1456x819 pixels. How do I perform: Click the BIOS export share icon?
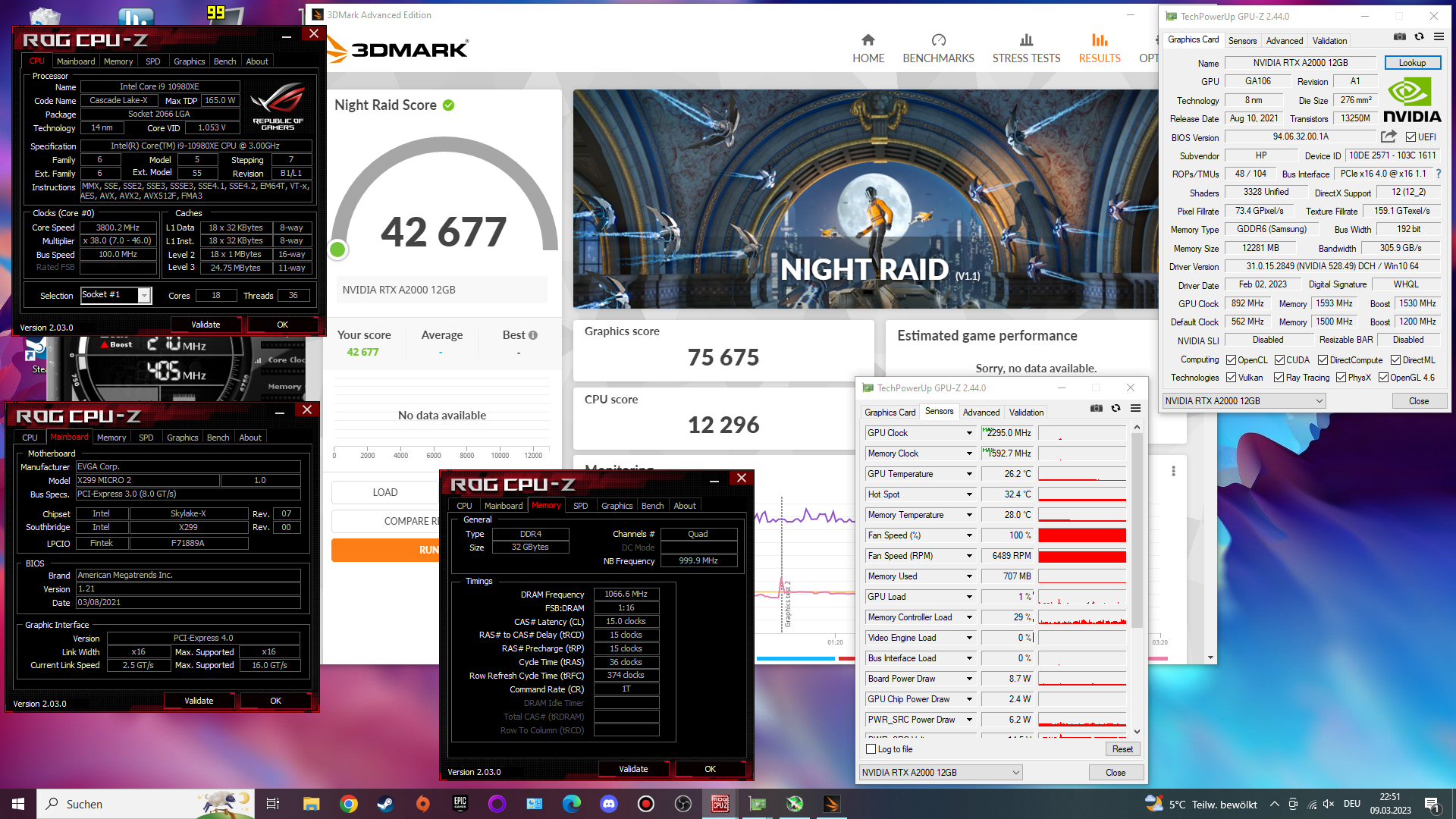pos(1389,136)
